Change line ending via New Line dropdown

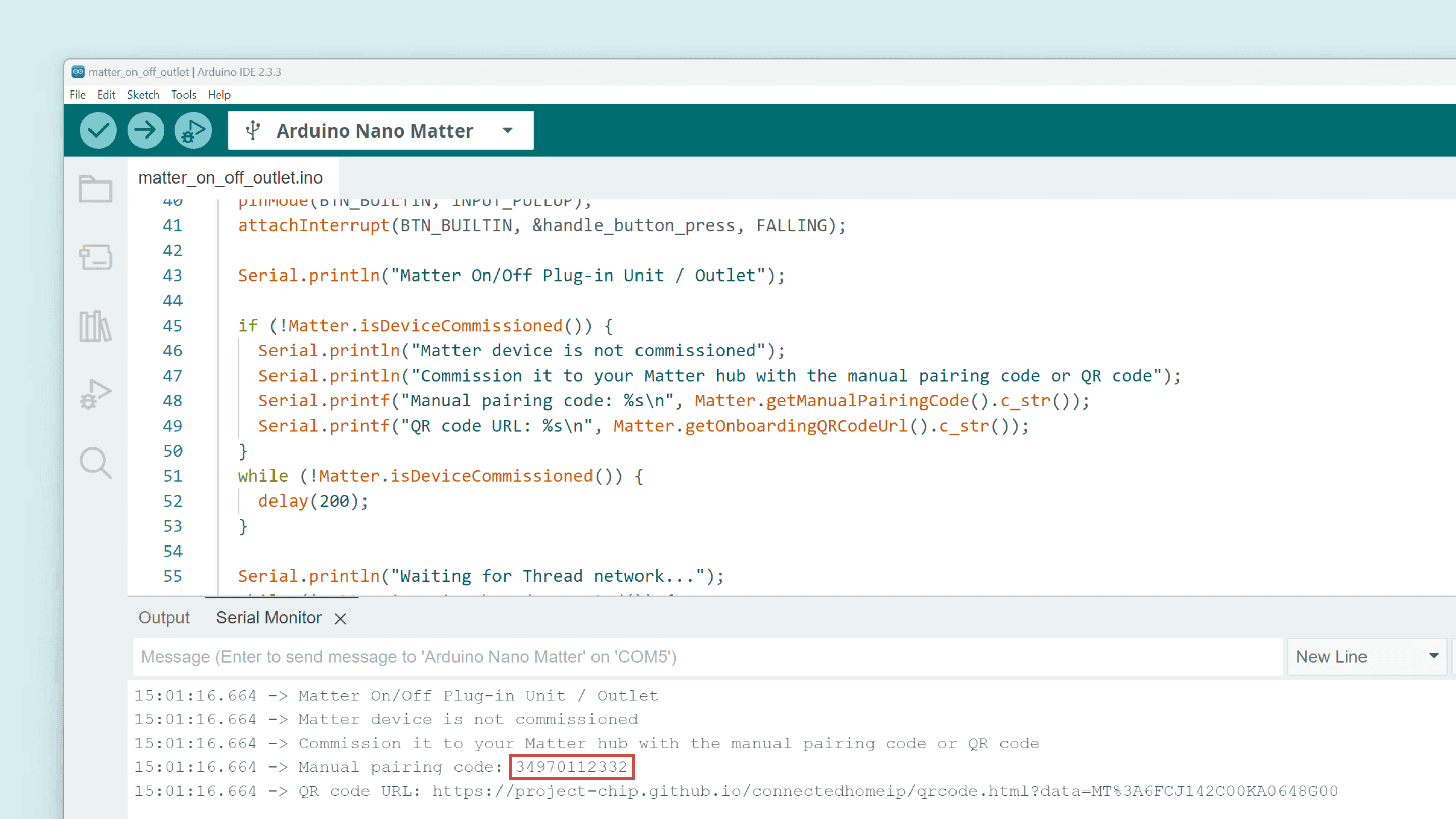[x=1366, y=656]
